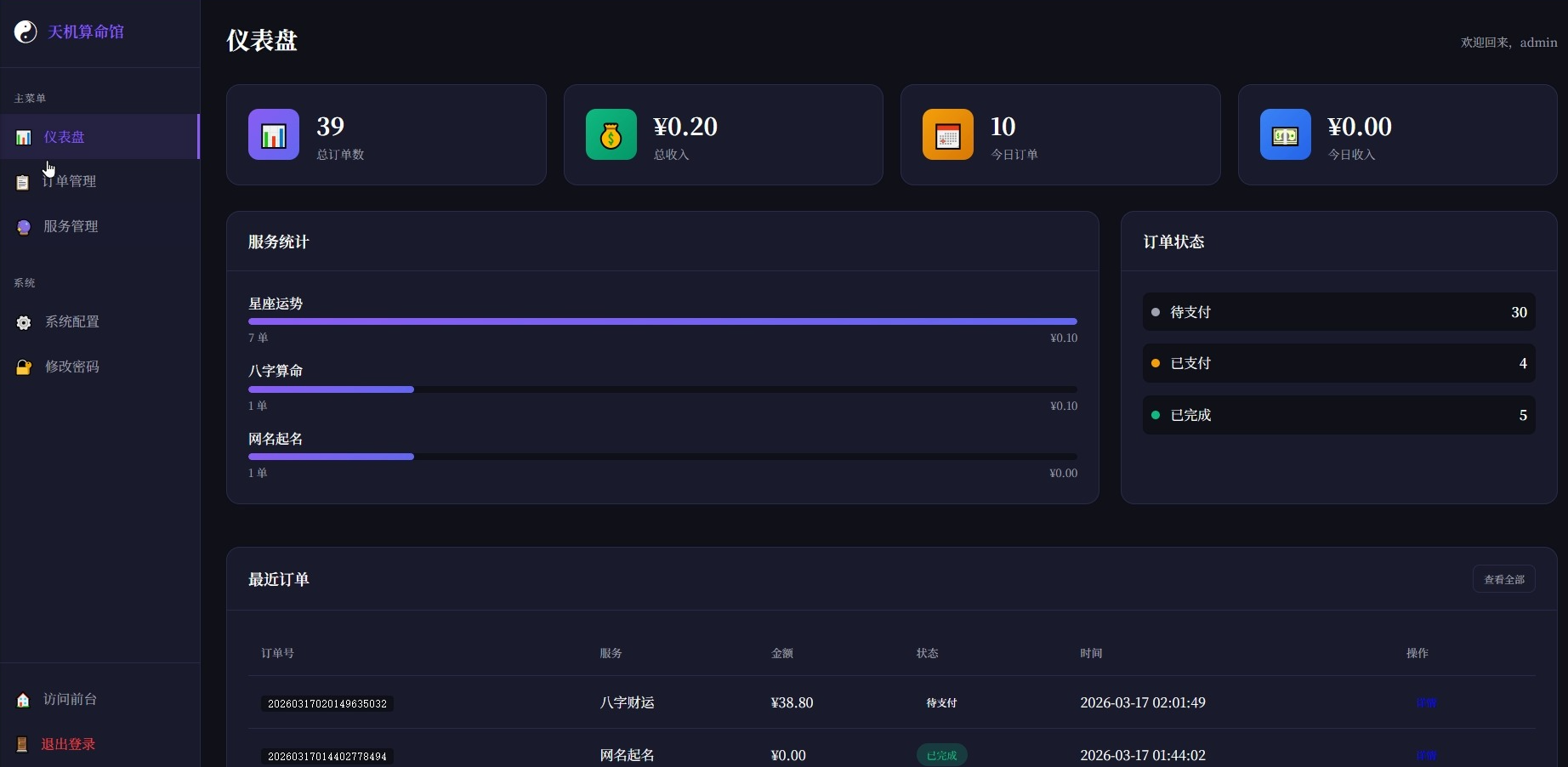Click the purple bar chart total orders icon
The width and height of the screenshot is (1568, 767).
point(273,134)
